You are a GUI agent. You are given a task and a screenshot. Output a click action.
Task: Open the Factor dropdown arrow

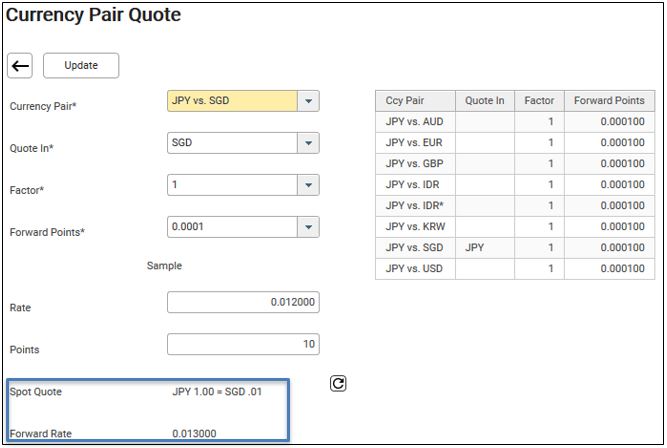308,185
